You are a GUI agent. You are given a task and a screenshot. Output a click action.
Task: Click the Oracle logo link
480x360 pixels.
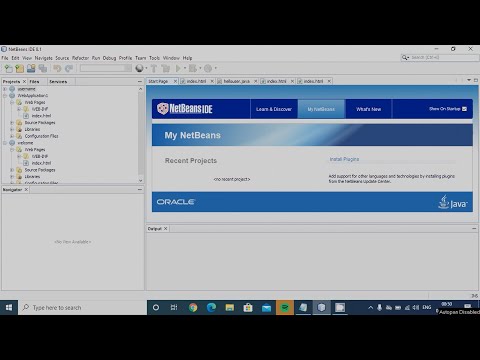click(x=176, y=202)
